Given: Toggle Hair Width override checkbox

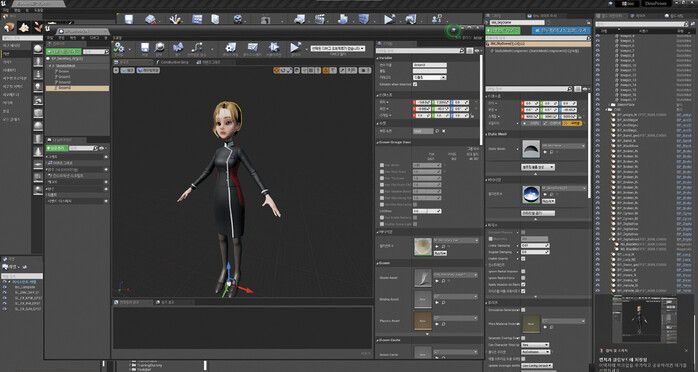Looking at the screenshot, I should tap(382, 165).
